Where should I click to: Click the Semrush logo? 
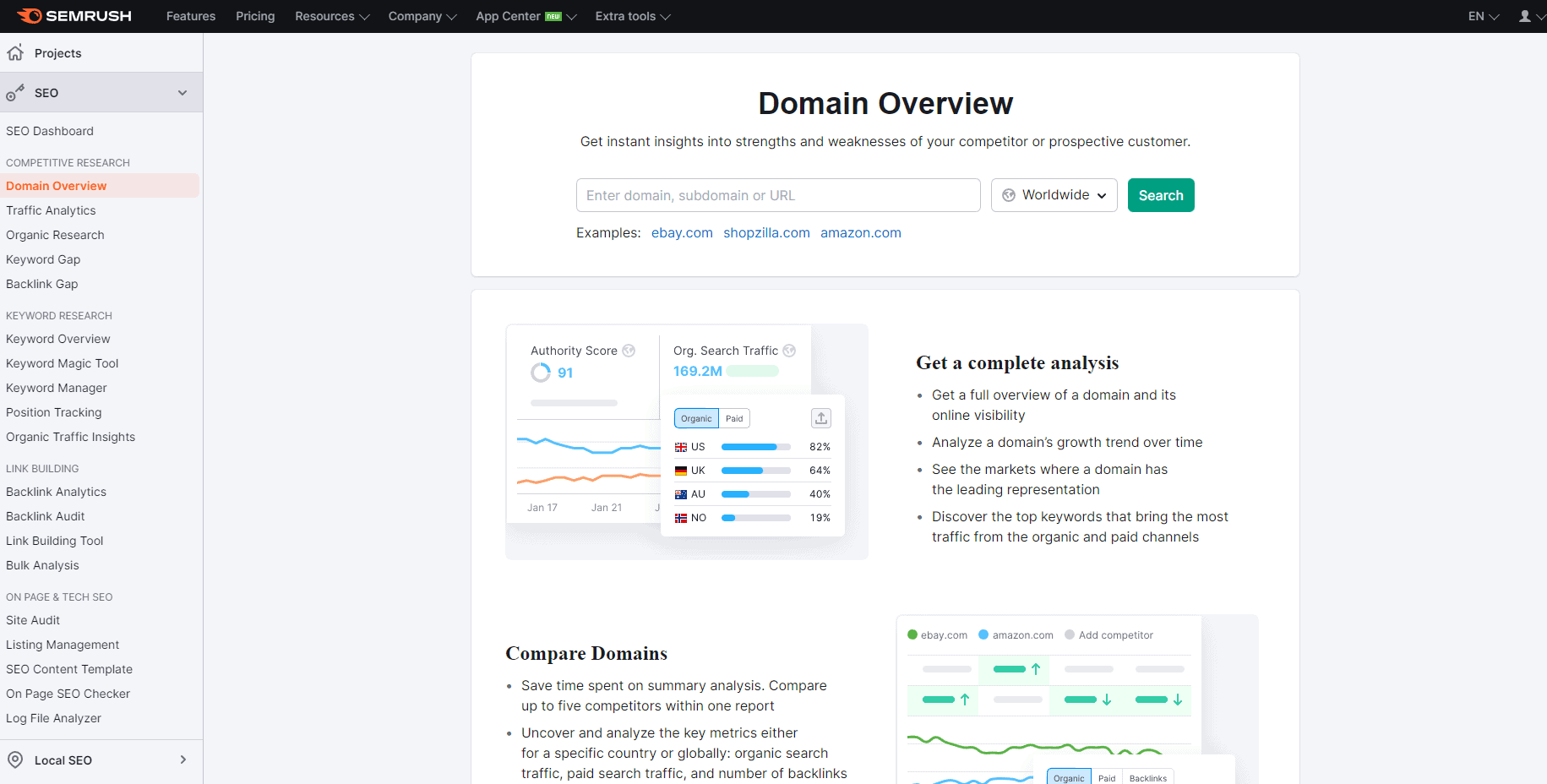pos(74,15)
